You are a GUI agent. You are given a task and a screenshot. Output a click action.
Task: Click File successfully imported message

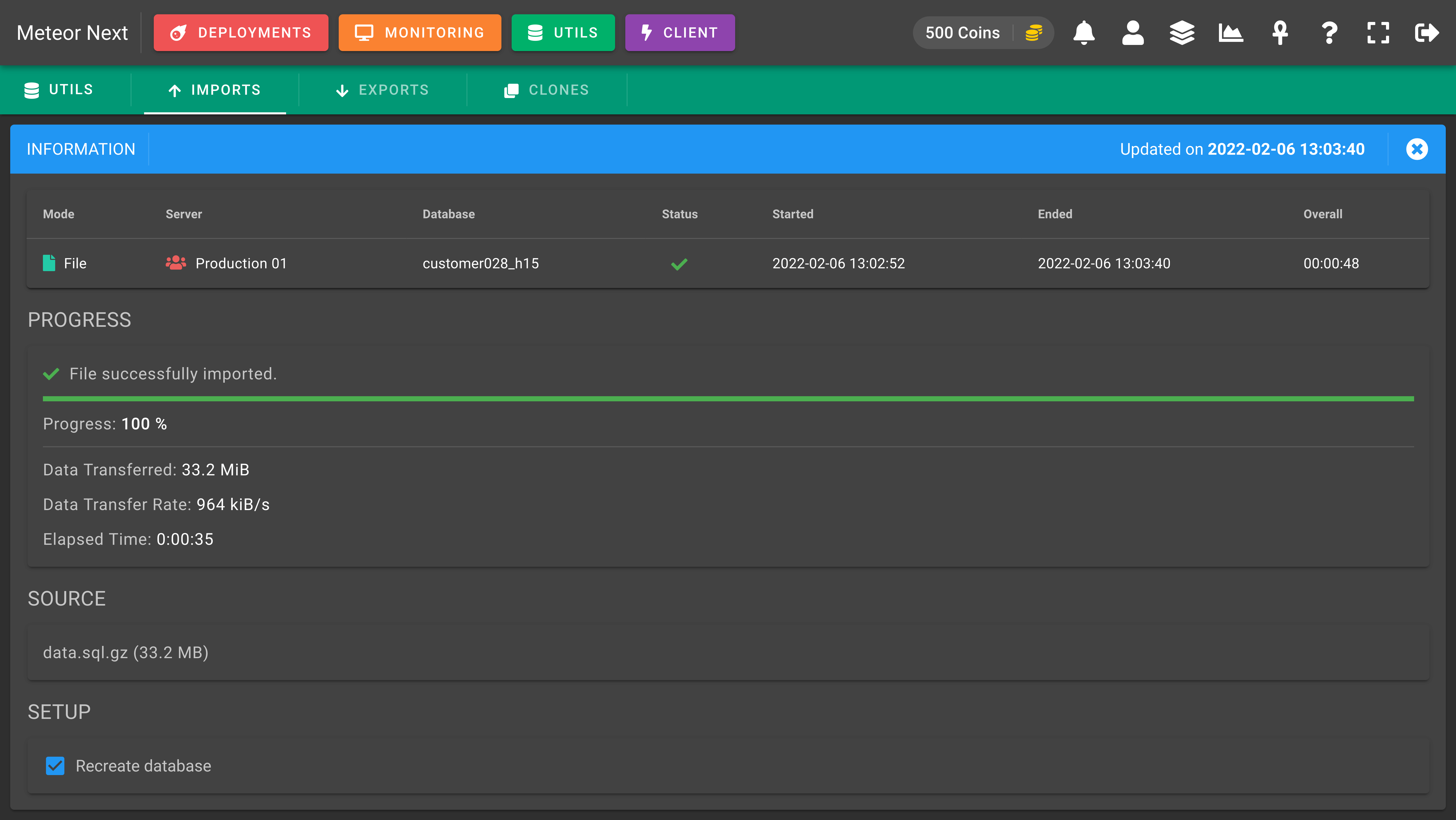(173, 374)
